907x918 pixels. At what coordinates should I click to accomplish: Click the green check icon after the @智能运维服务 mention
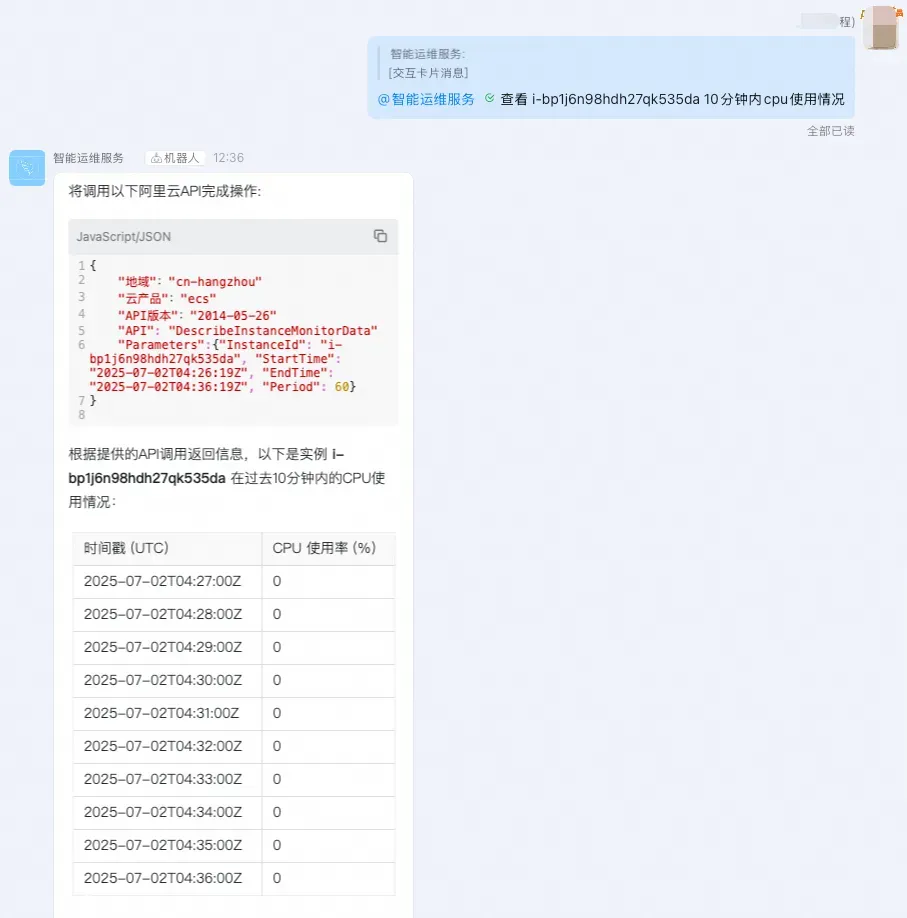[490, 98]
